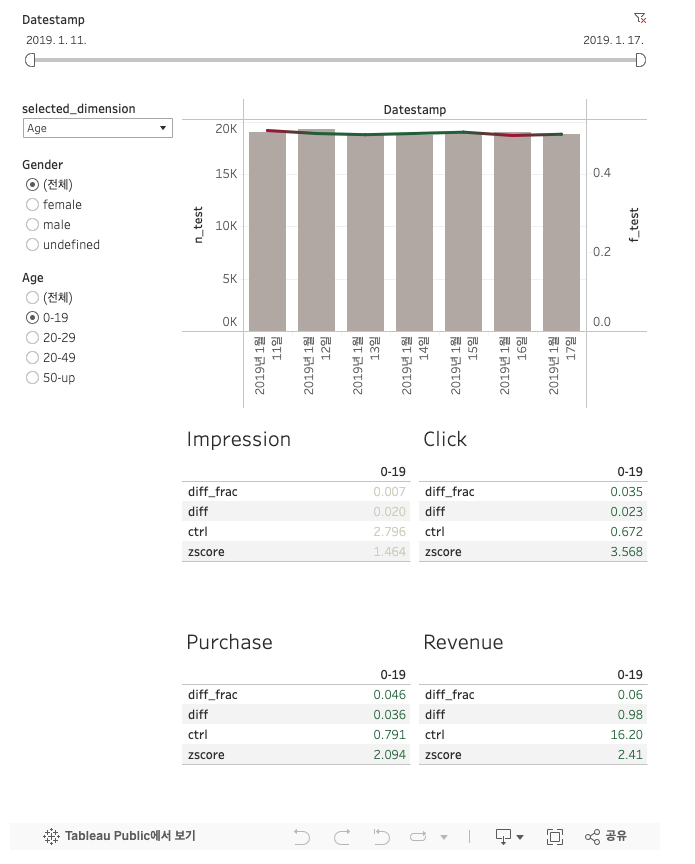The image size is (695, 864).
Task: Click the share icon
Action: tap(592, 836)
